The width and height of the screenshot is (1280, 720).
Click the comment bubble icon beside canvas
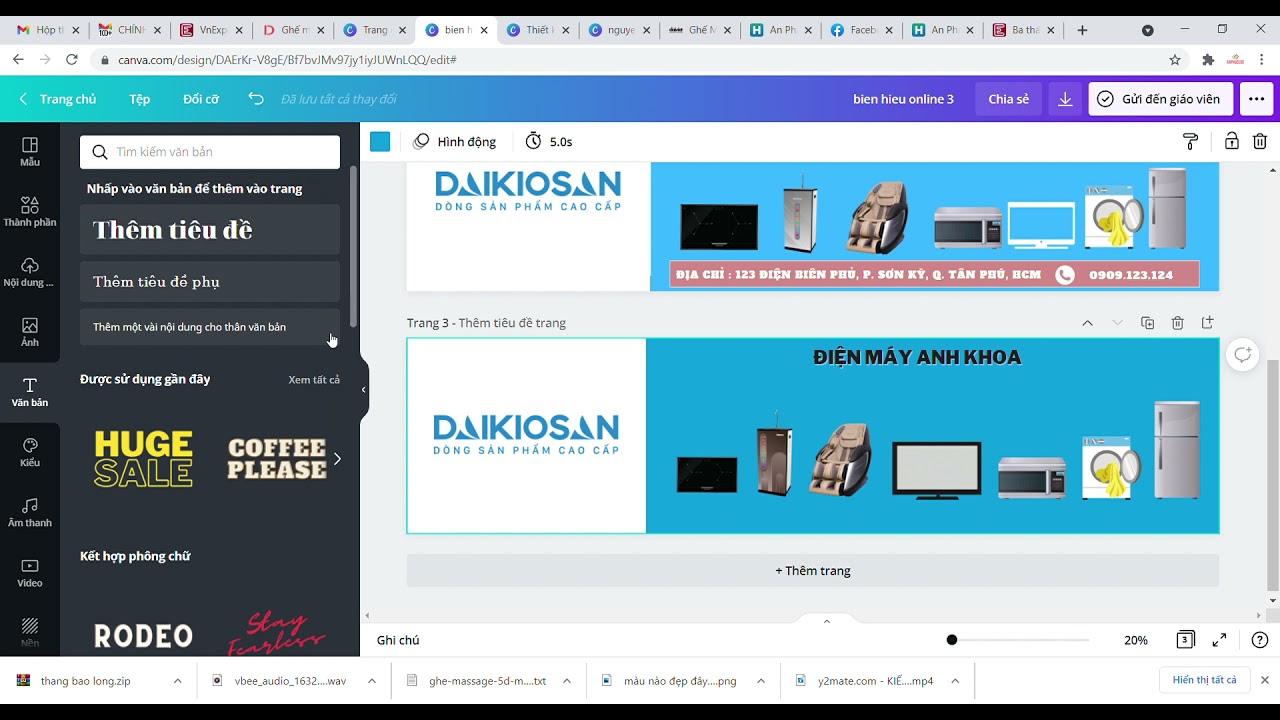click(x=1242, y=355)
